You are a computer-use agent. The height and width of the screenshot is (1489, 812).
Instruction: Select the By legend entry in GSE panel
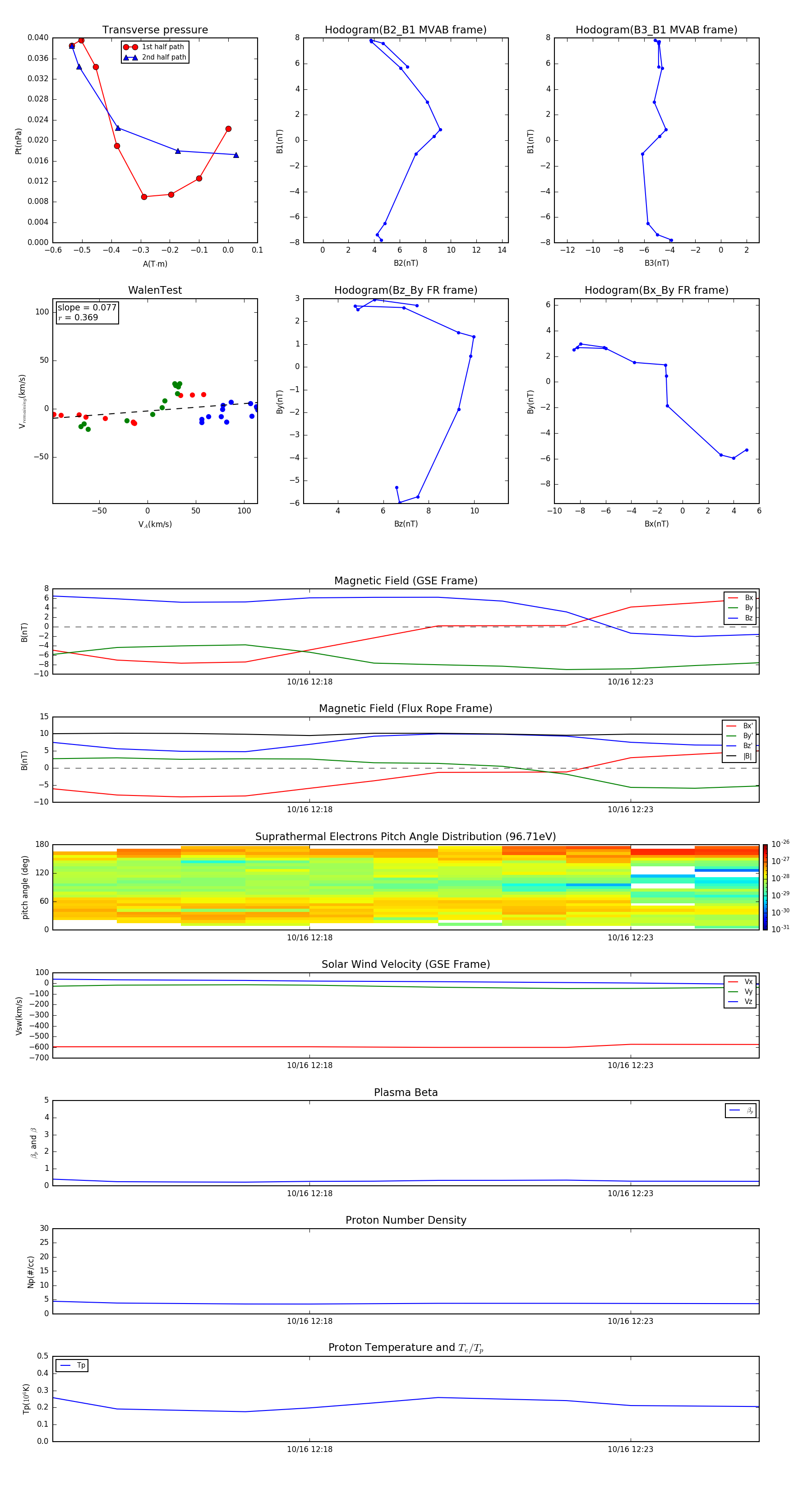coord(740,607)
